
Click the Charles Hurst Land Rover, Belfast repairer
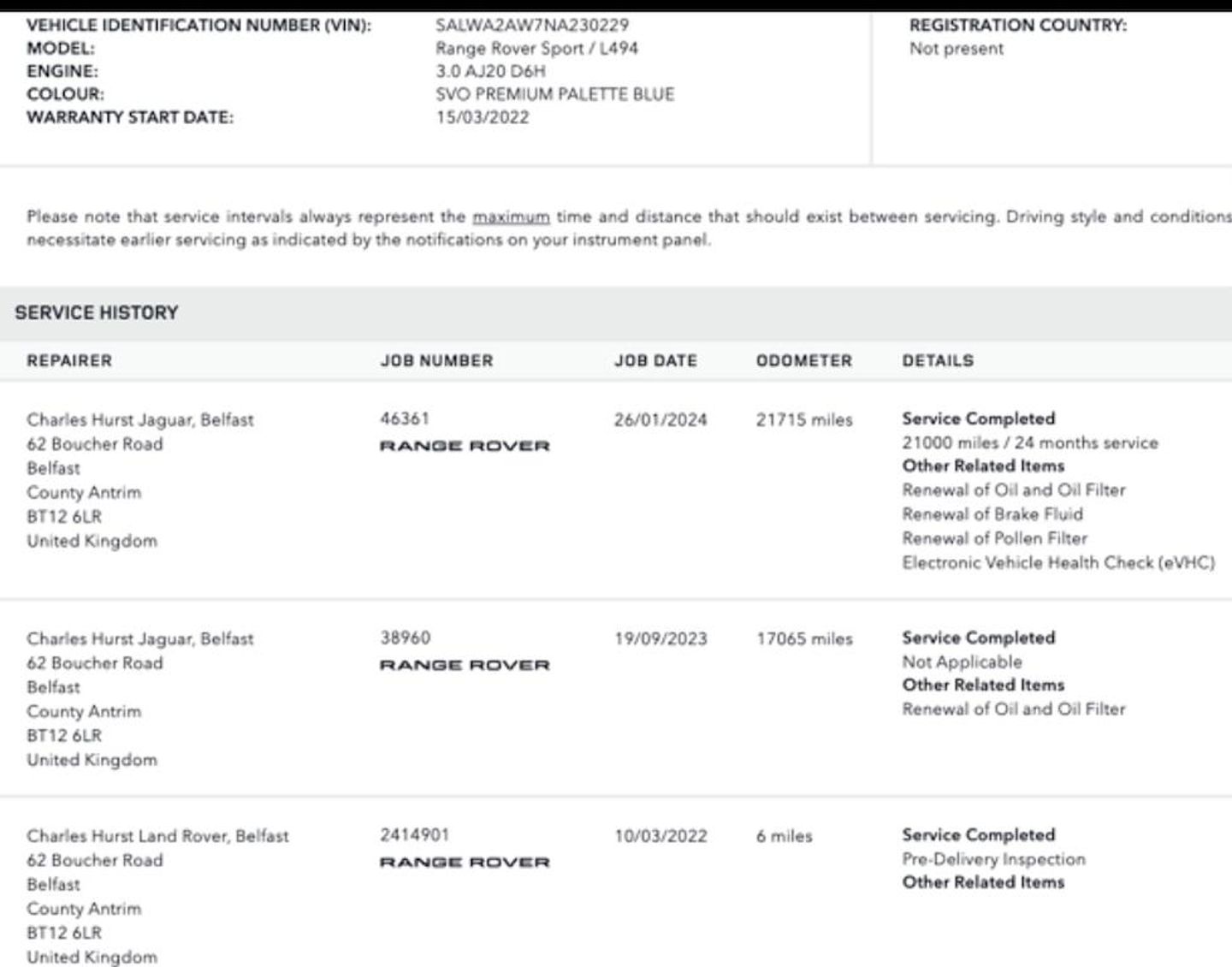tap(157, 836)
